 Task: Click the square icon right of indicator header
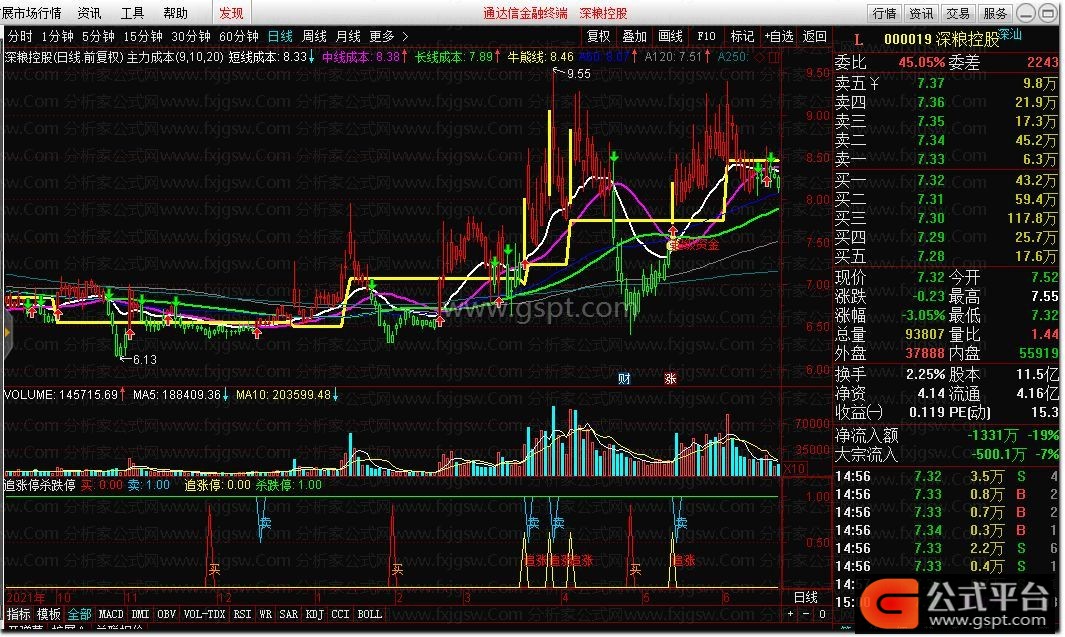click(773, 57)
